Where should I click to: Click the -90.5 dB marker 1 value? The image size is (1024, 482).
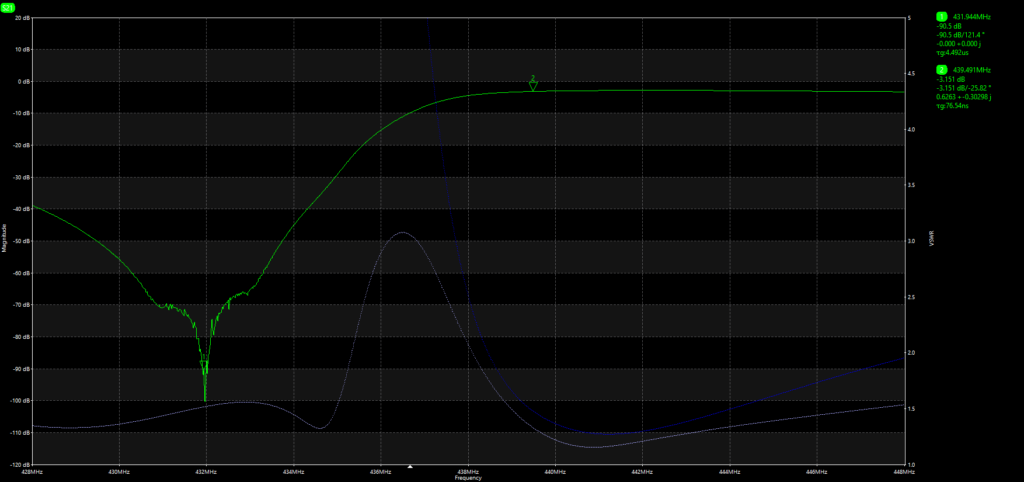click(949, 26)
